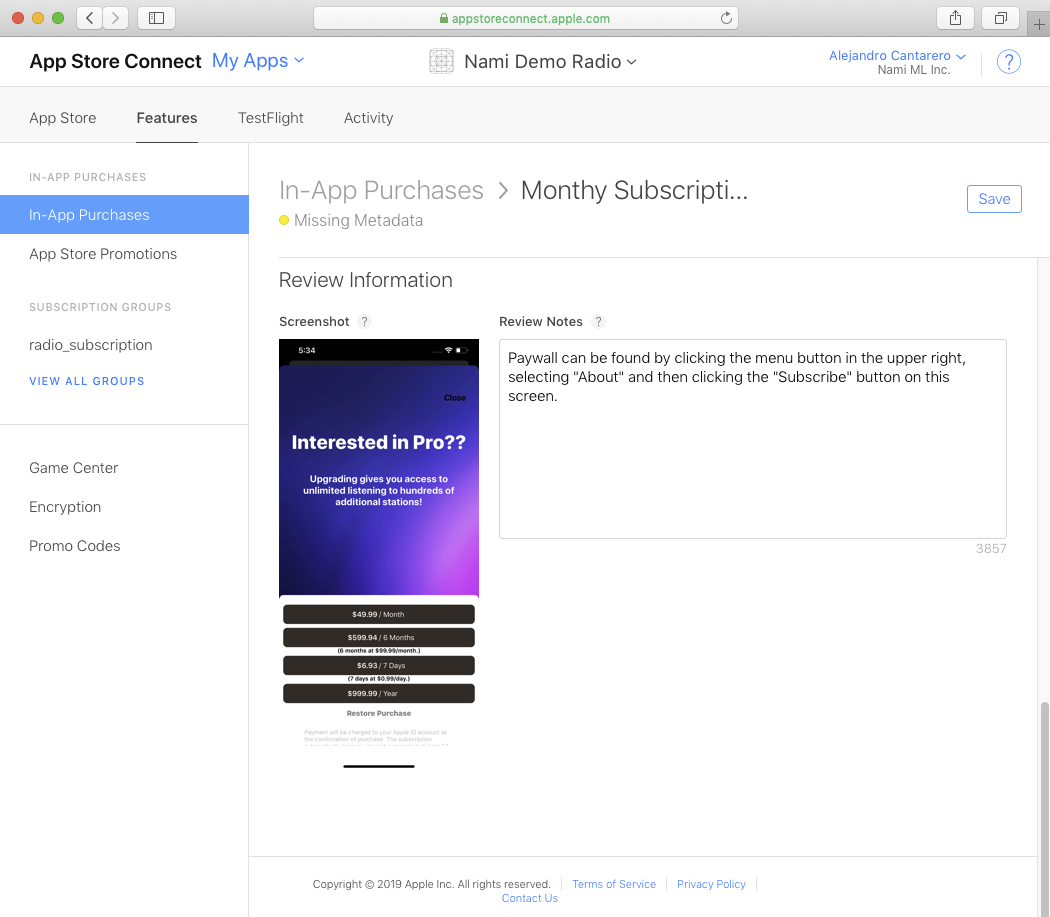
Task: Click In-App Purchases breadcrumb link
Action: [381, 190]
